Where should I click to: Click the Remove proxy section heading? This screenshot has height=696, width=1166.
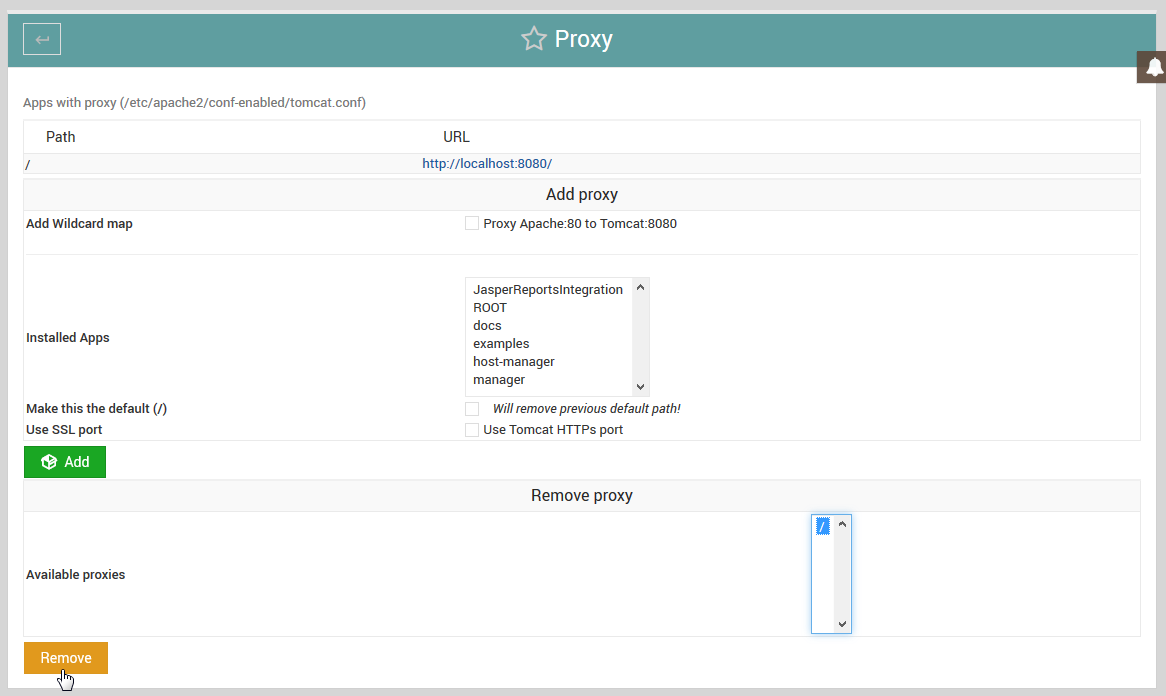tap(582, 496)
